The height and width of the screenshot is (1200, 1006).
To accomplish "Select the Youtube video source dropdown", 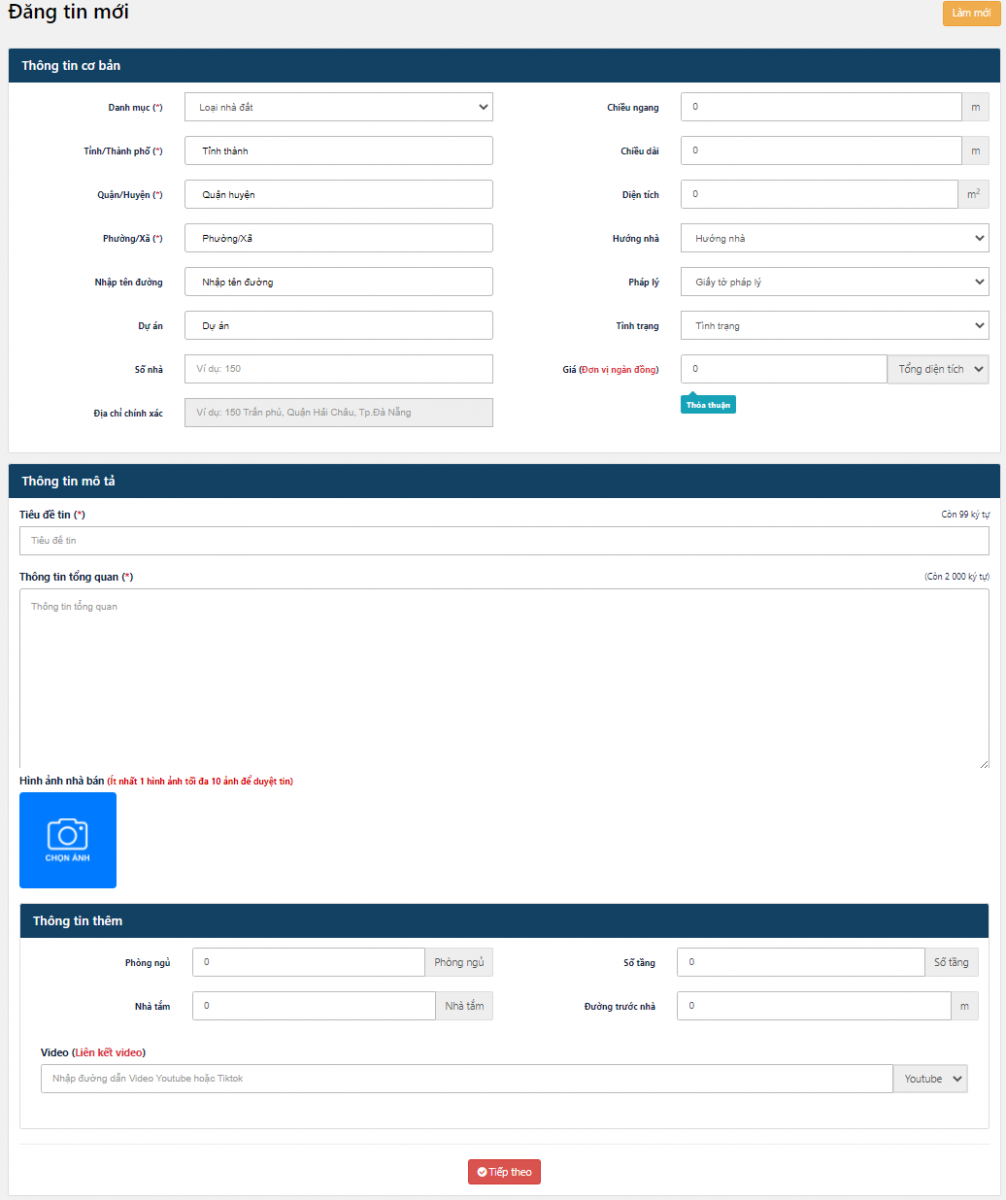I will click(930, 1079).
